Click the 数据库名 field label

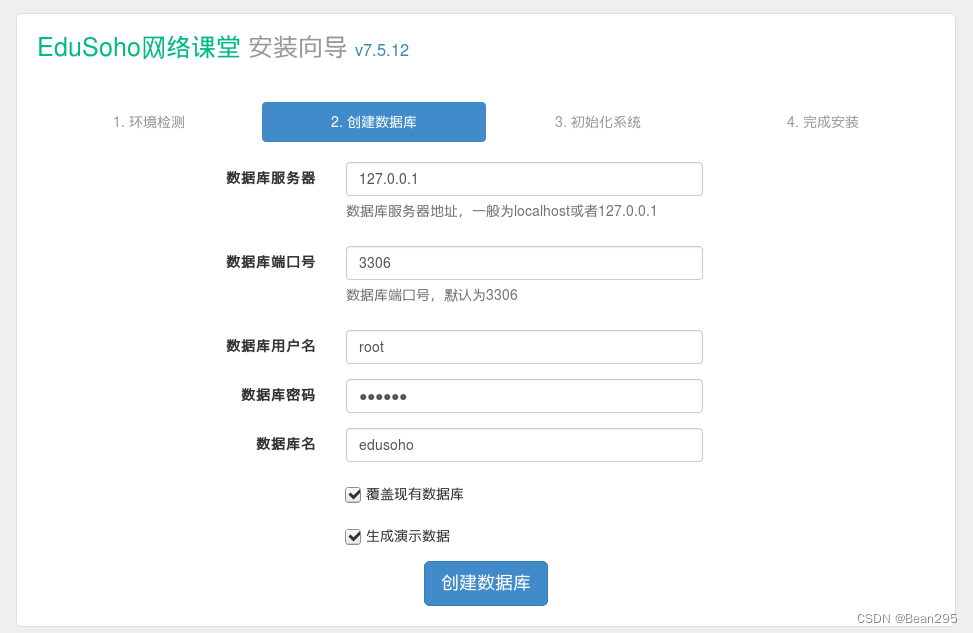(x=285, y=444)
